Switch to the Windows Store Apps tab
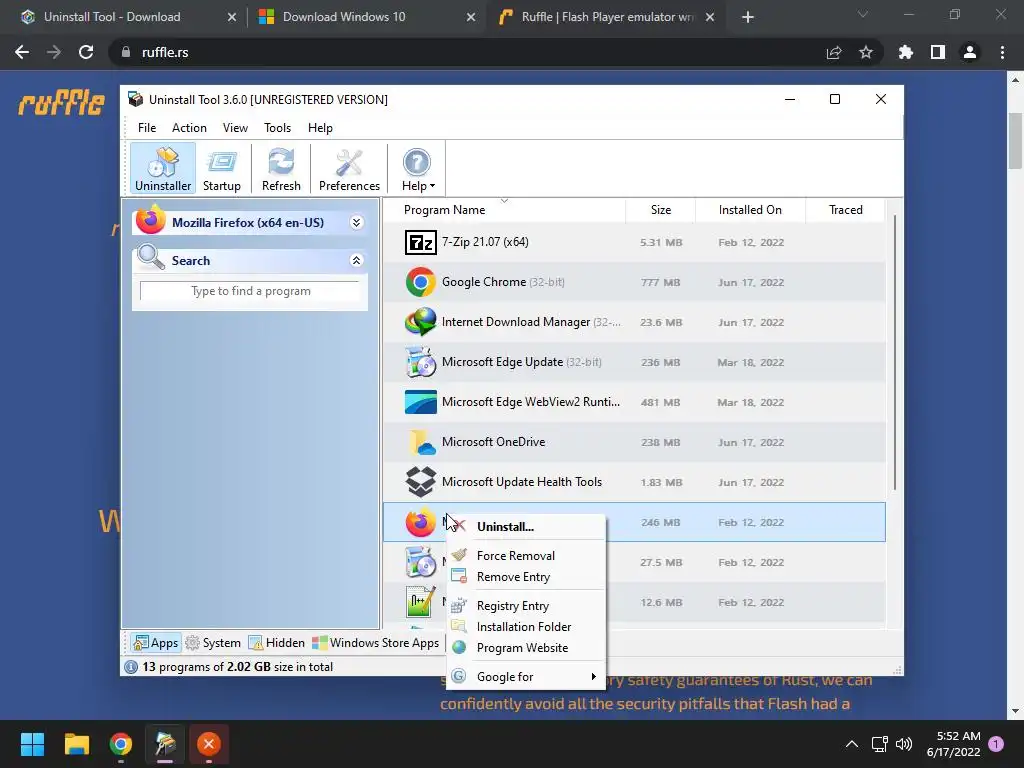This screenshot has height=768, width=1024. click(376, 643)
